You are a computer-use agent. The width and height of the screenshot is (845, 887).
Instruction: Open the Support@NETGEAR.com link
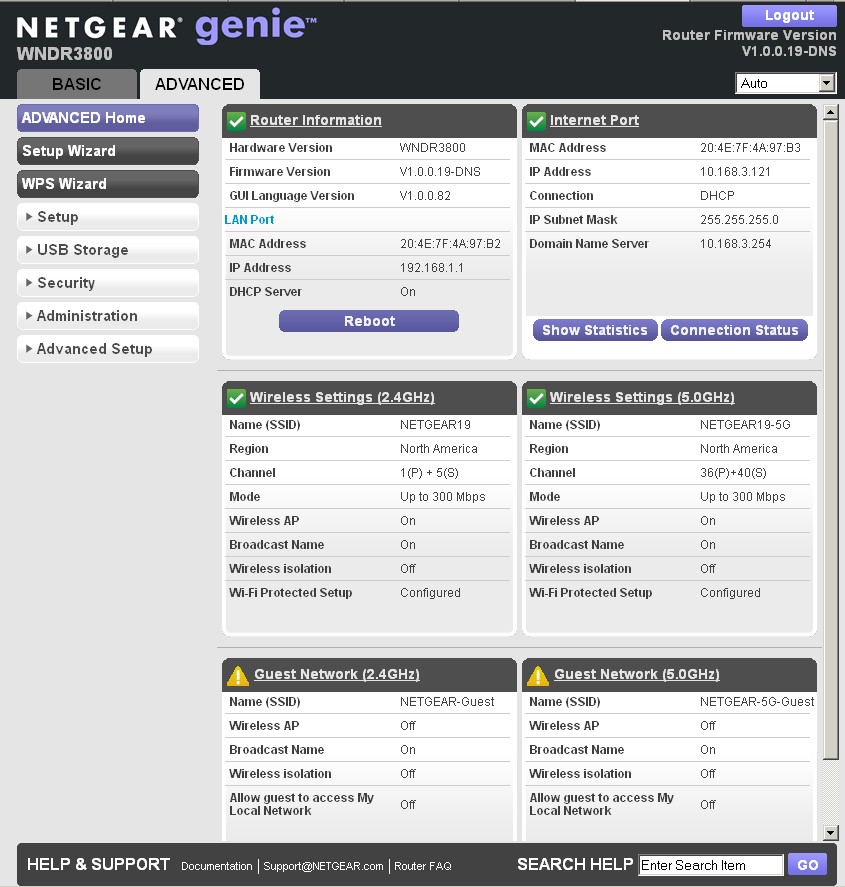(323, 866)
